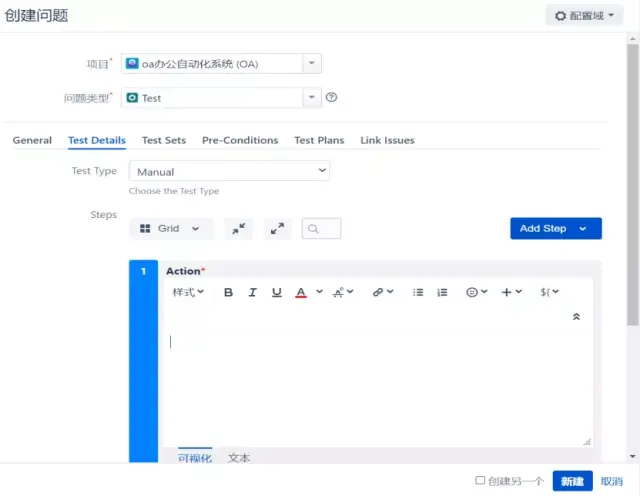The width and height of the screenshot is (640, 496).
Task: Switch to the Link Issues tab
Action: coord(387,140)
